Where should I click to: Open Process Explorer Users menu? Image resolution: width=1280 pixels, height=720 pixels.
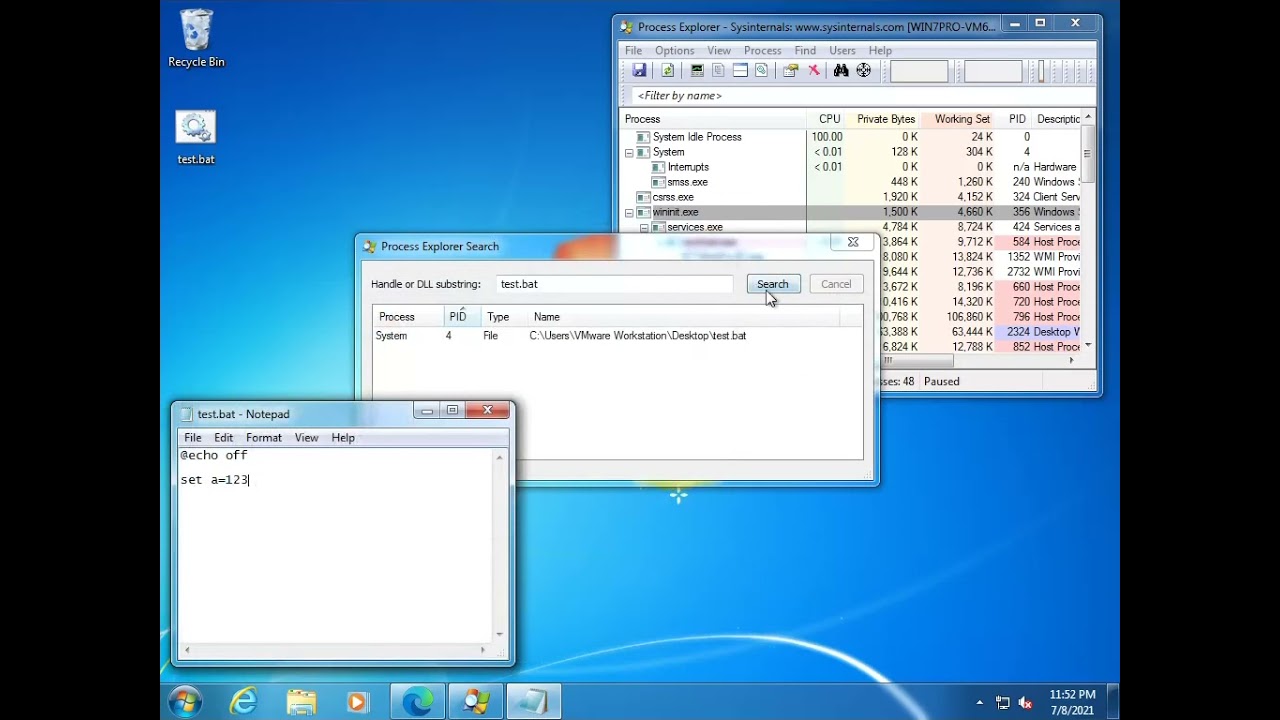coord(842,50)
